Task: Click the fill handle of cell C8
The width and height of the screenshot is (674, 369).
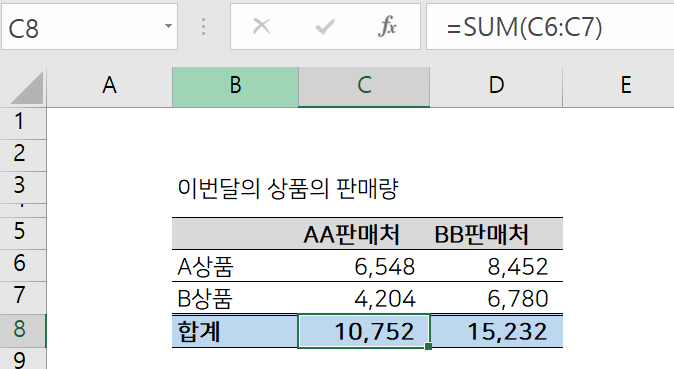Action: coord(428,346)
